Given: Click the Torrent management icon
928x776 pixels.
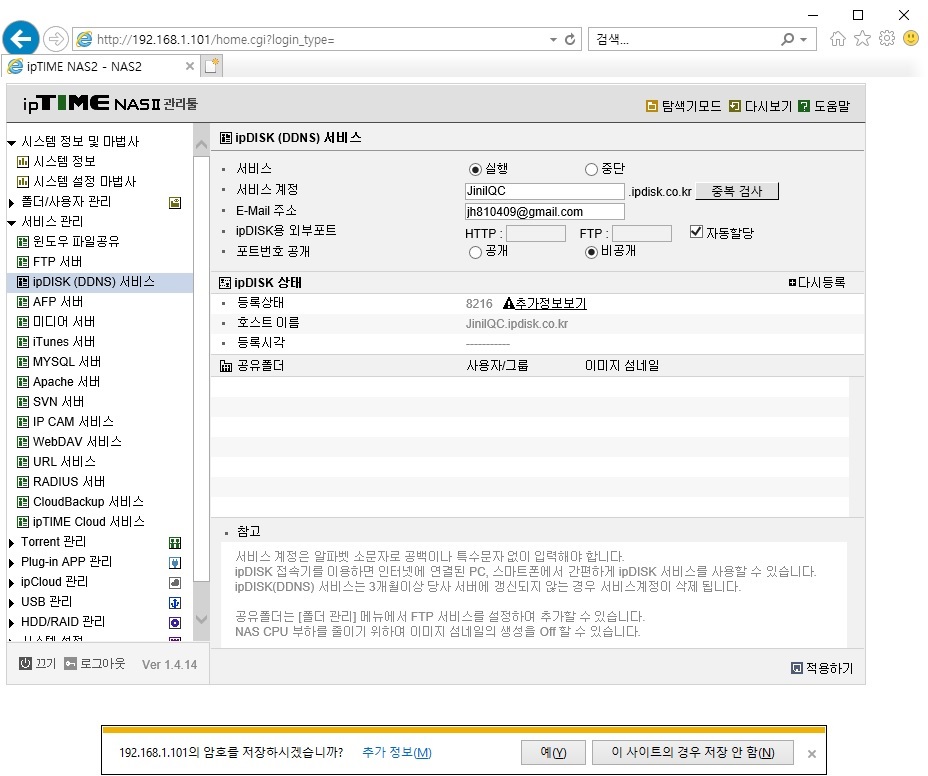Looking at the screenshot, I should 175,543.
